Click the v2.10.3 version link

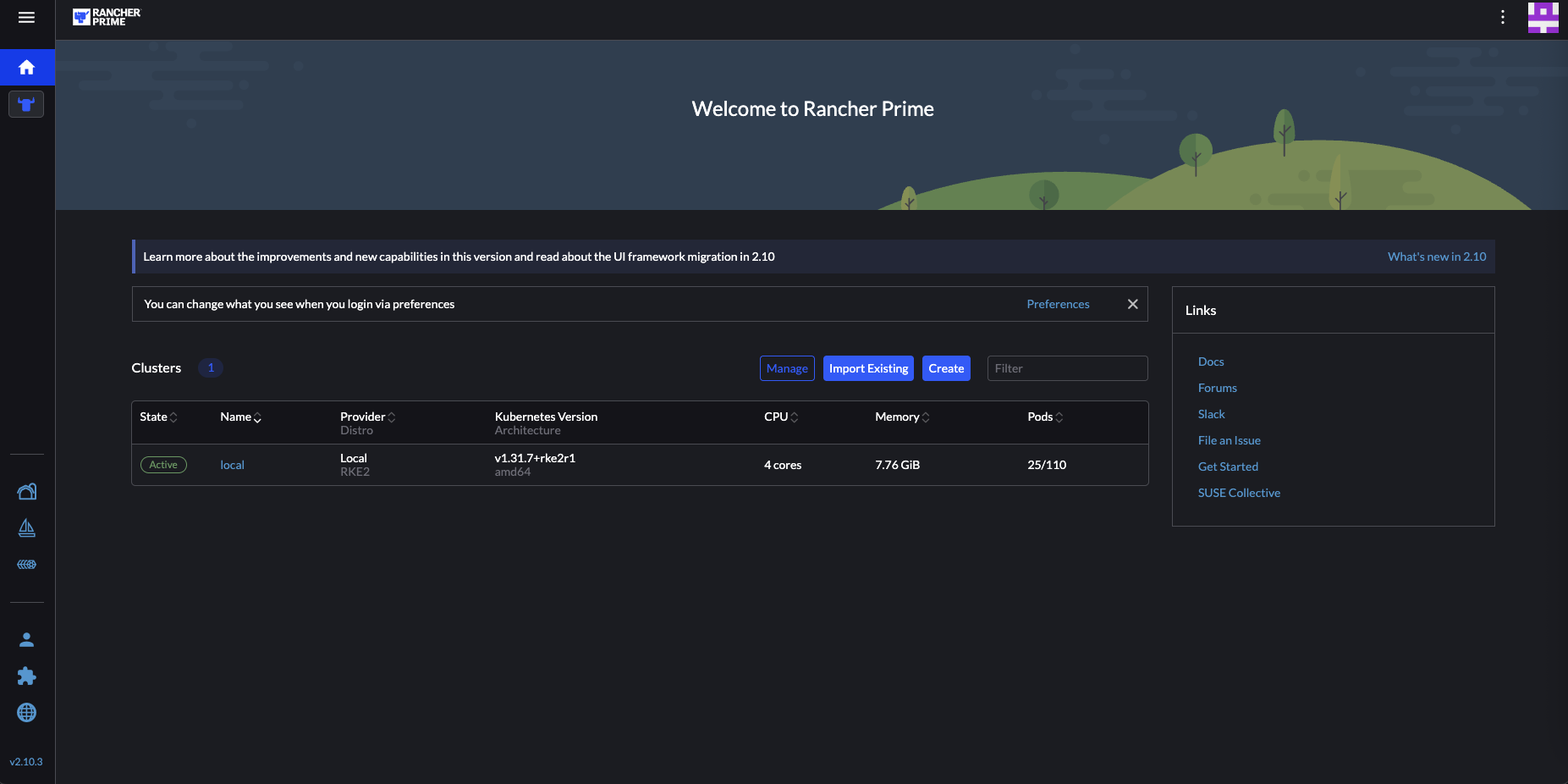click(26, 762)
